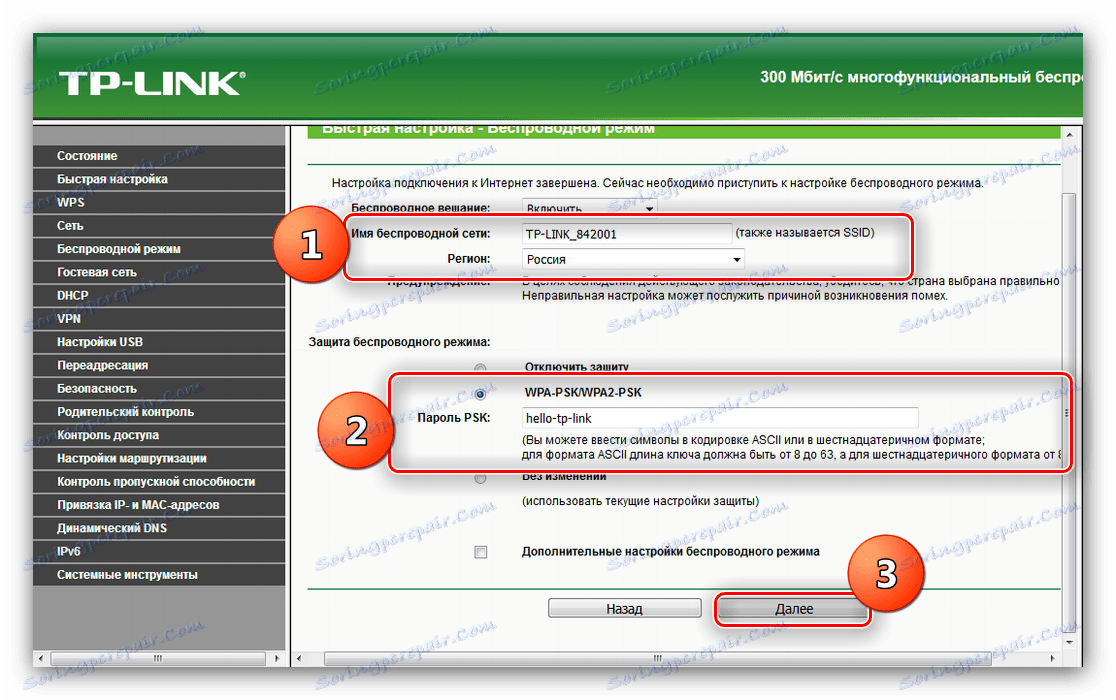Open the DHCP section
The height and width of the screenshot is (700, 1116).
(x=159, y=295)
